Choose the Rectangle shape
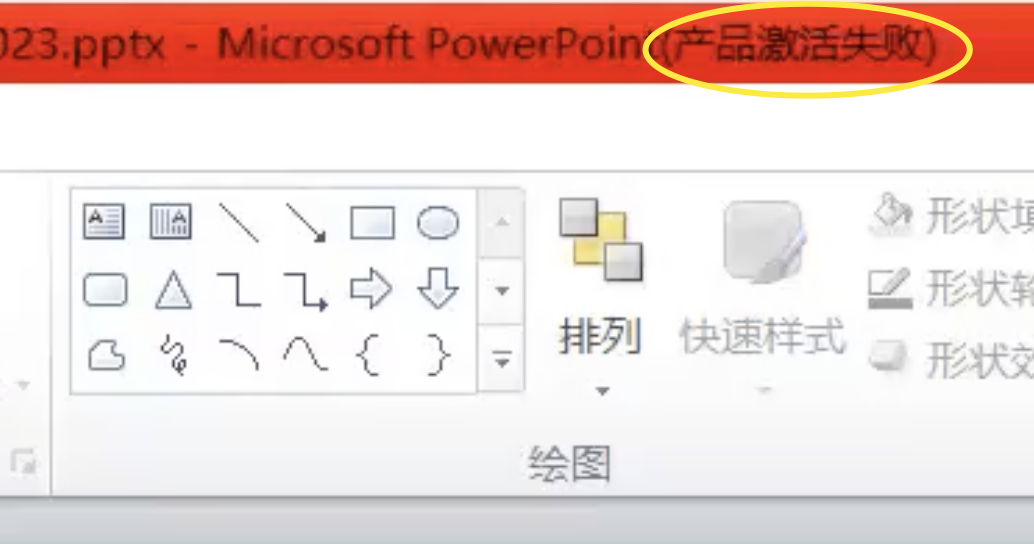This screenshot has width=1034, height=544. tap(373, 223)
